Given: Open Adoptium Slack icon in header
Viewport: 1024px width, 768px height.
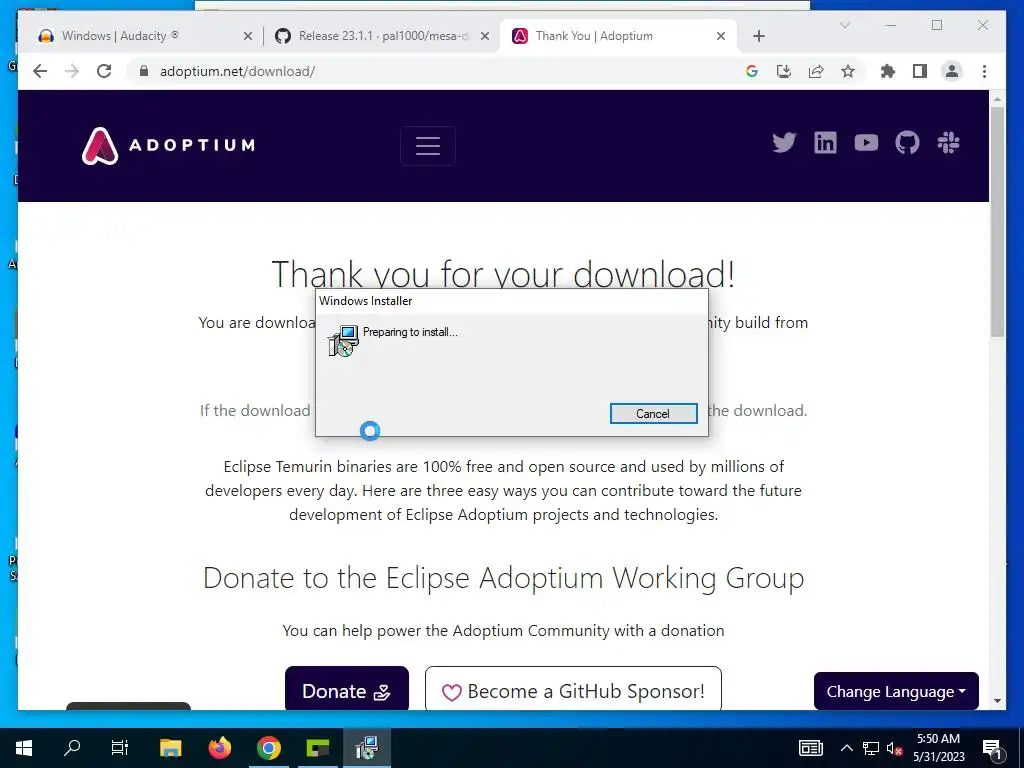Looking at the screenshot, I should pos(948,142).
